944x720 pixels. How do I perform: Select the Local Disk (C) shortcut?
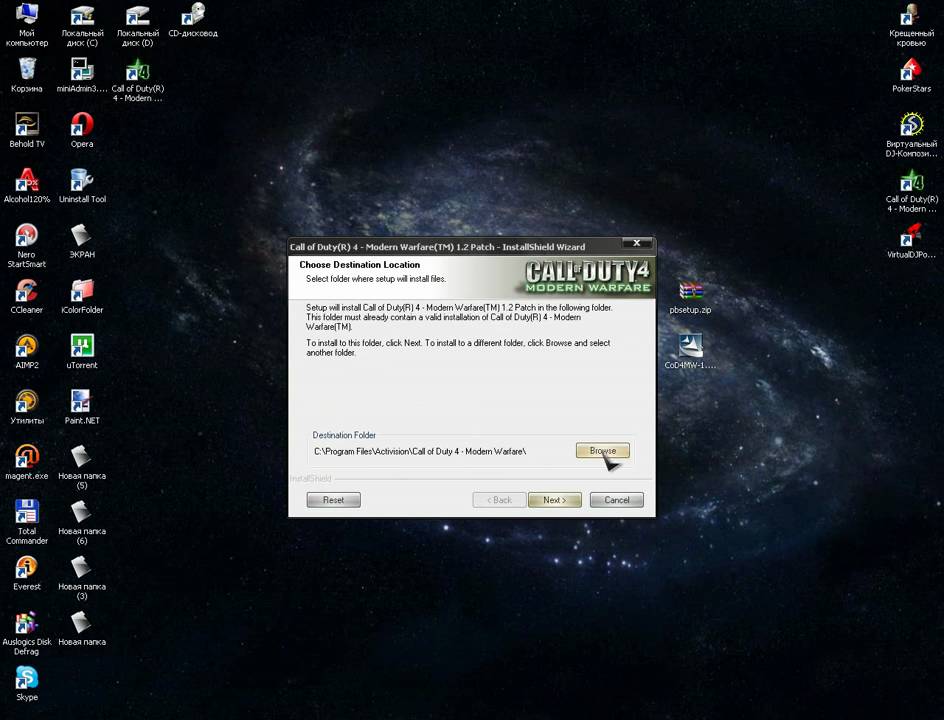[82, 25]
